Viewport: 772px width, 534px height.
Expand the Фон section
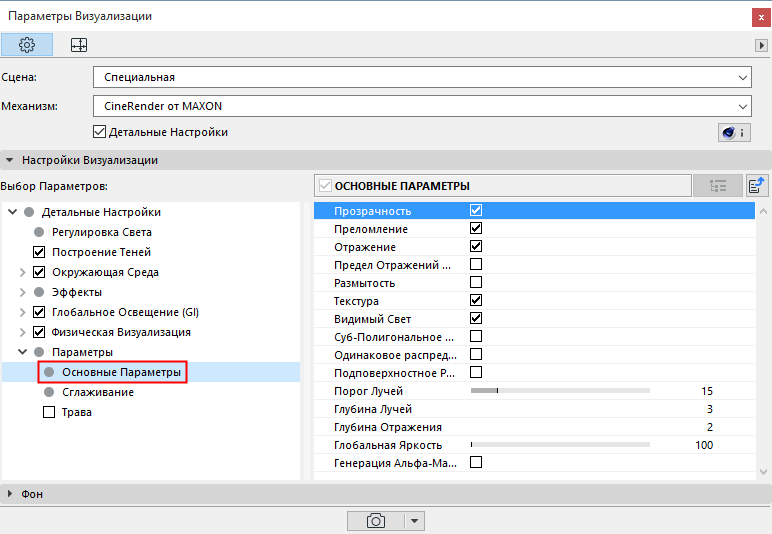[9, 494]
